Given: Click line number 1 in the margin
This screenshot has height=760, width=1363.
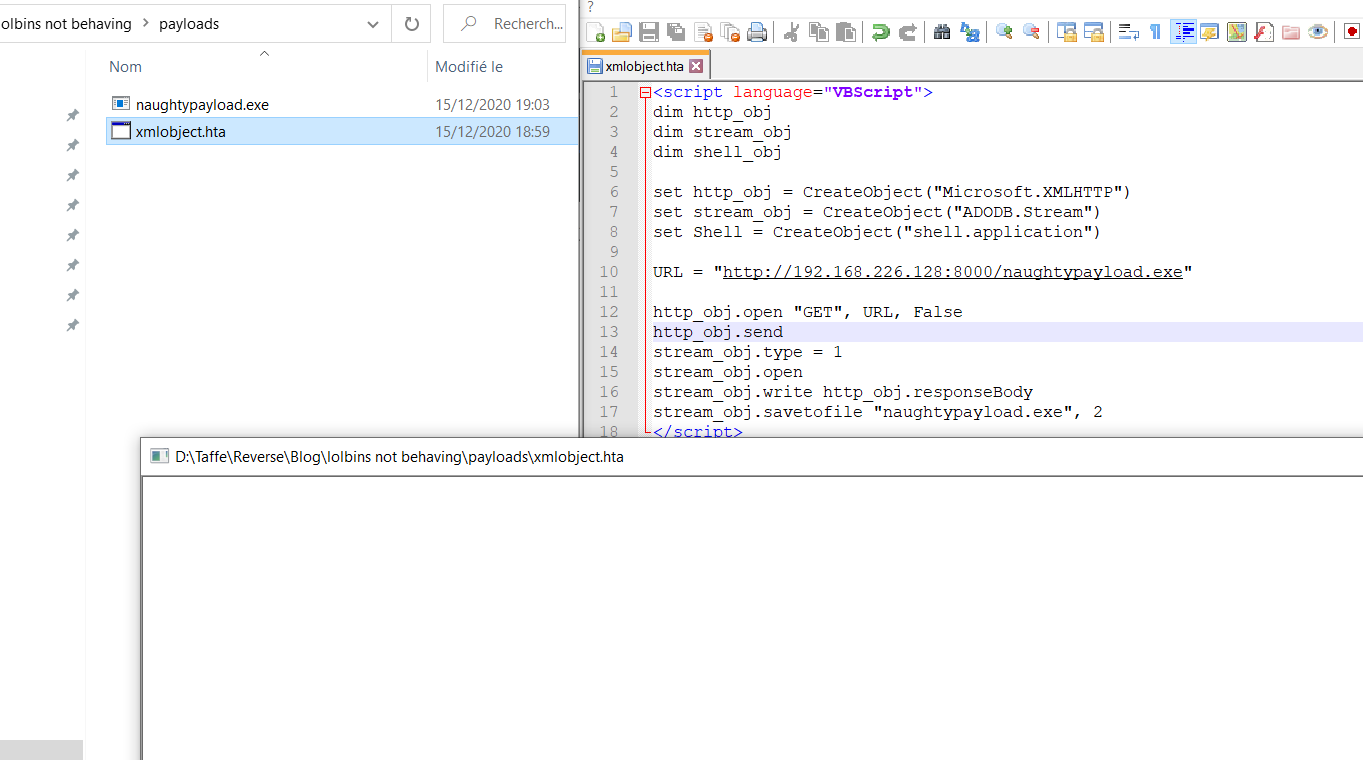Looking at the screenshot, I should [614, 92].
